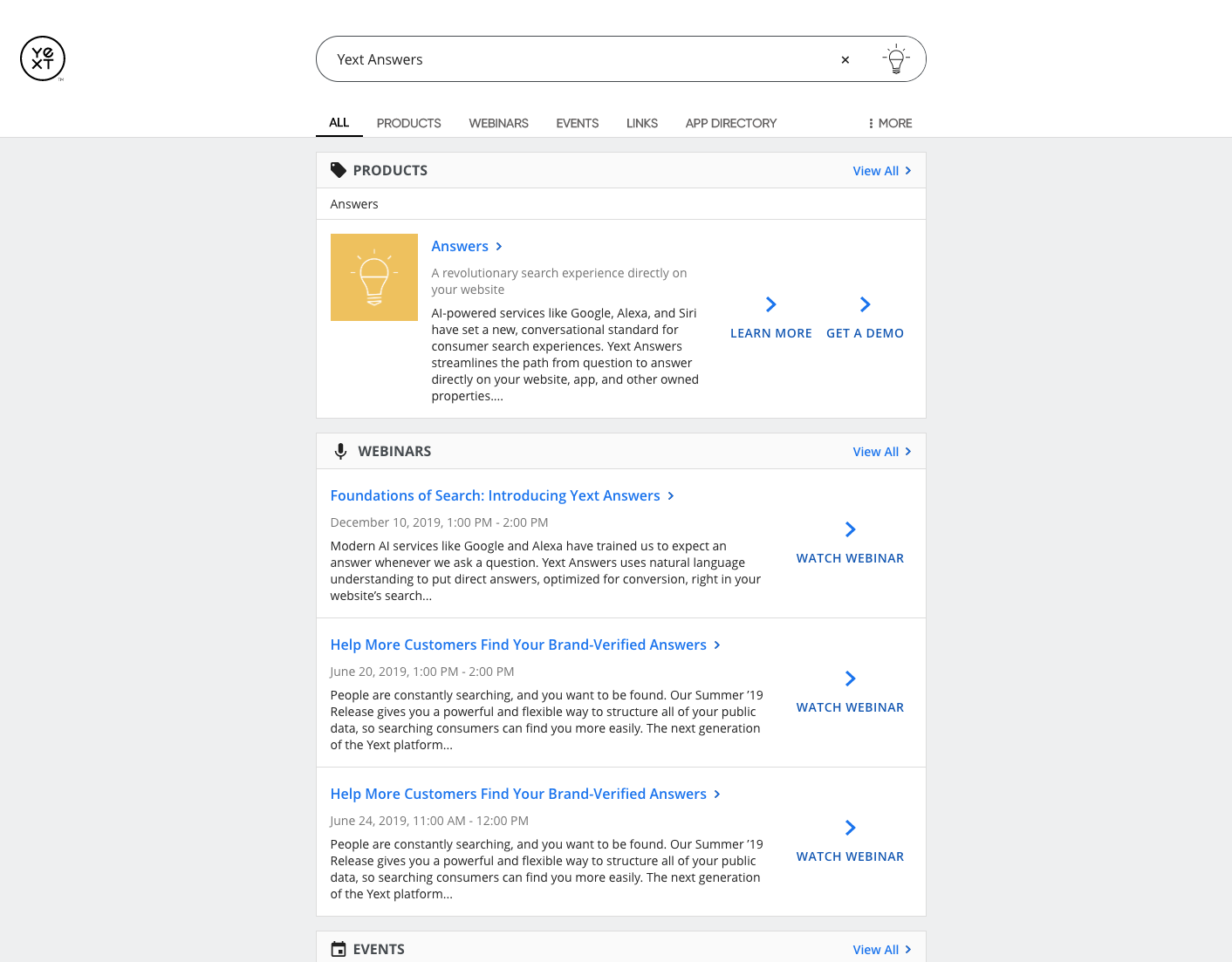
Task: Open Help More Customers webinar dated June 24
Action: [525, 794]
